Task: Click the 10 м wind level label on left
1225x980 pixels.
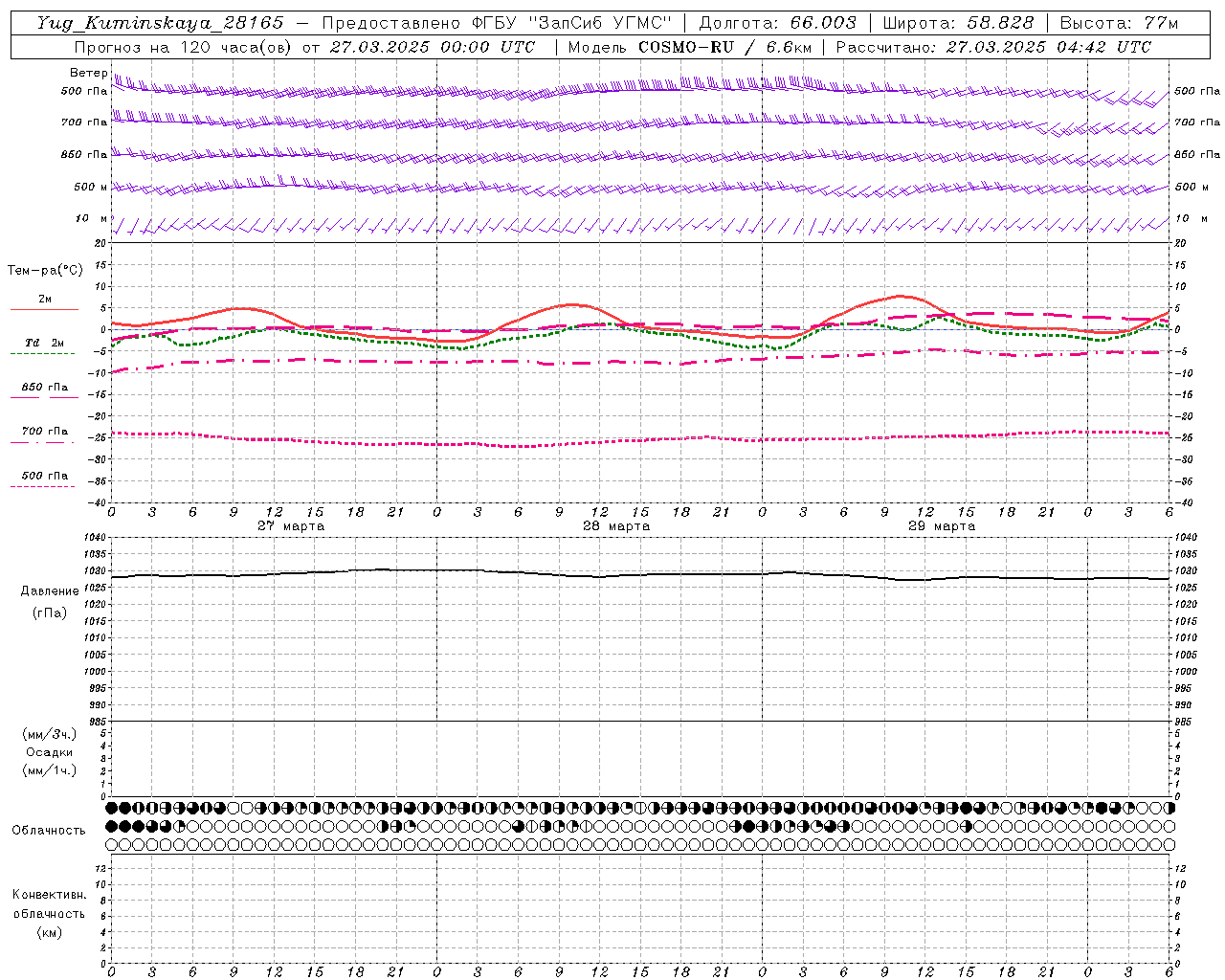Action: click(x=92, y=219)
